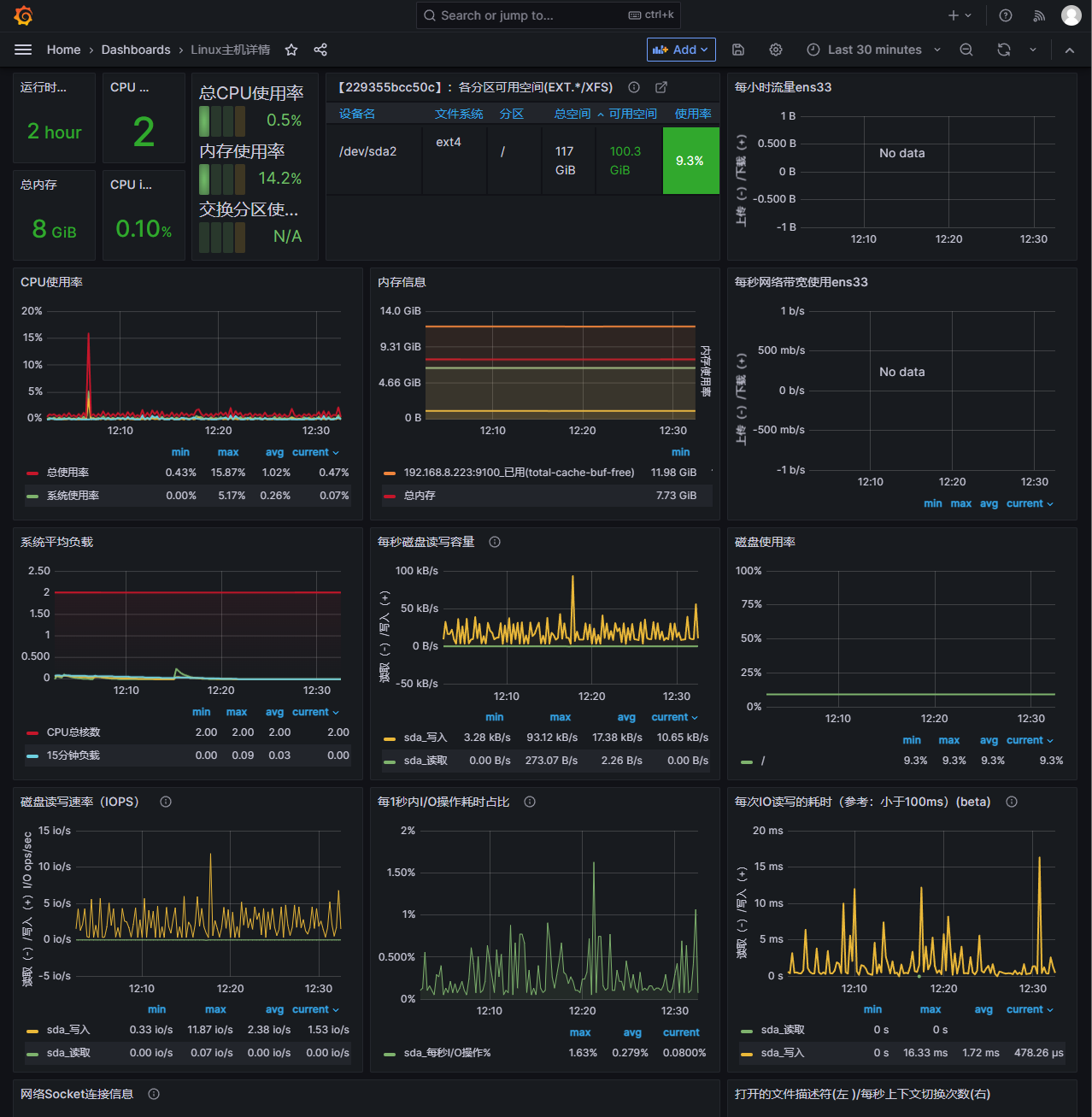Screen dimensions: 1092x1117
Task: Click the Search or jump to field
Action: pyautogui.click(x=547, y=15)
